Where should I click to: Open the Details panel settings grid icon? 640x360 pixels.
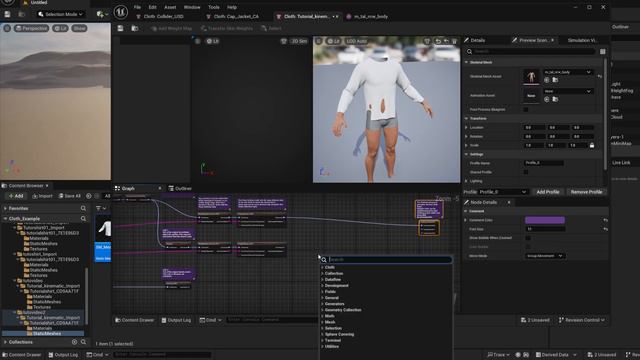(x=602, y=51)
